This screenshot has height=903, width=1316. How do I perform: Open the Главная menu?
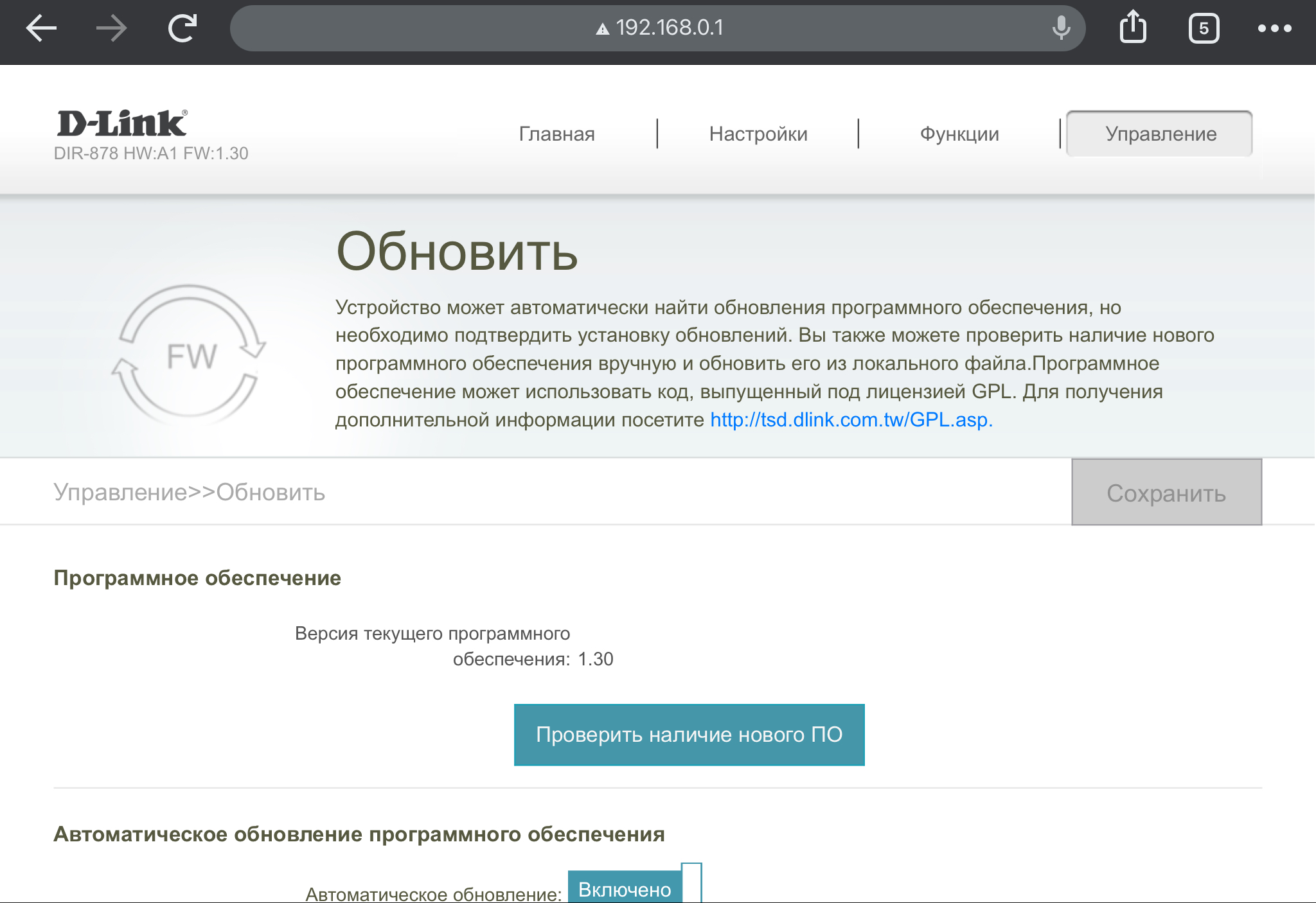556,134
